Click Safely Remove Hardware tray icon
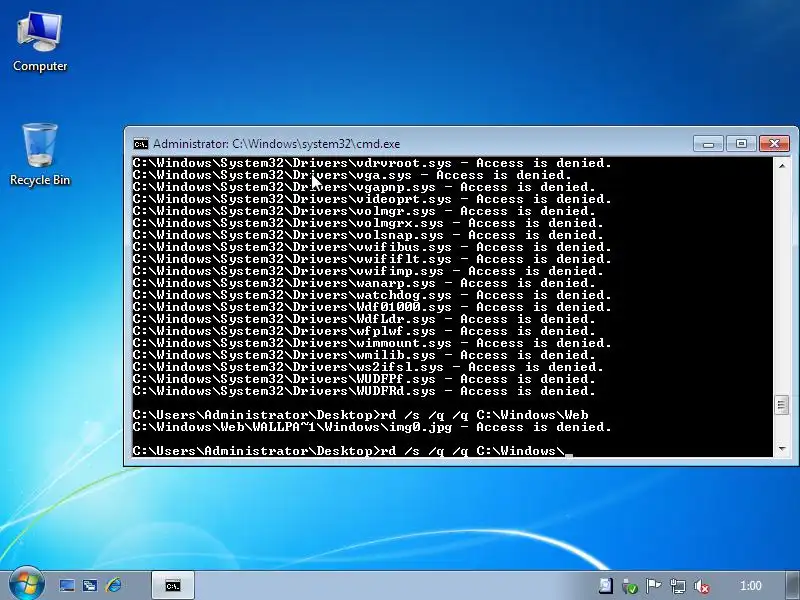This screenshot has width=800, height=600. pos(630,586)
